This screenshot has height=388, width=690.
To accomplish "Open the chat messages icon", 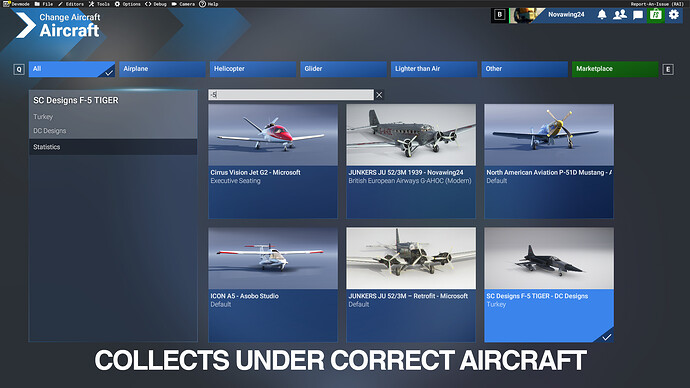I will click(x=638, y=15).
